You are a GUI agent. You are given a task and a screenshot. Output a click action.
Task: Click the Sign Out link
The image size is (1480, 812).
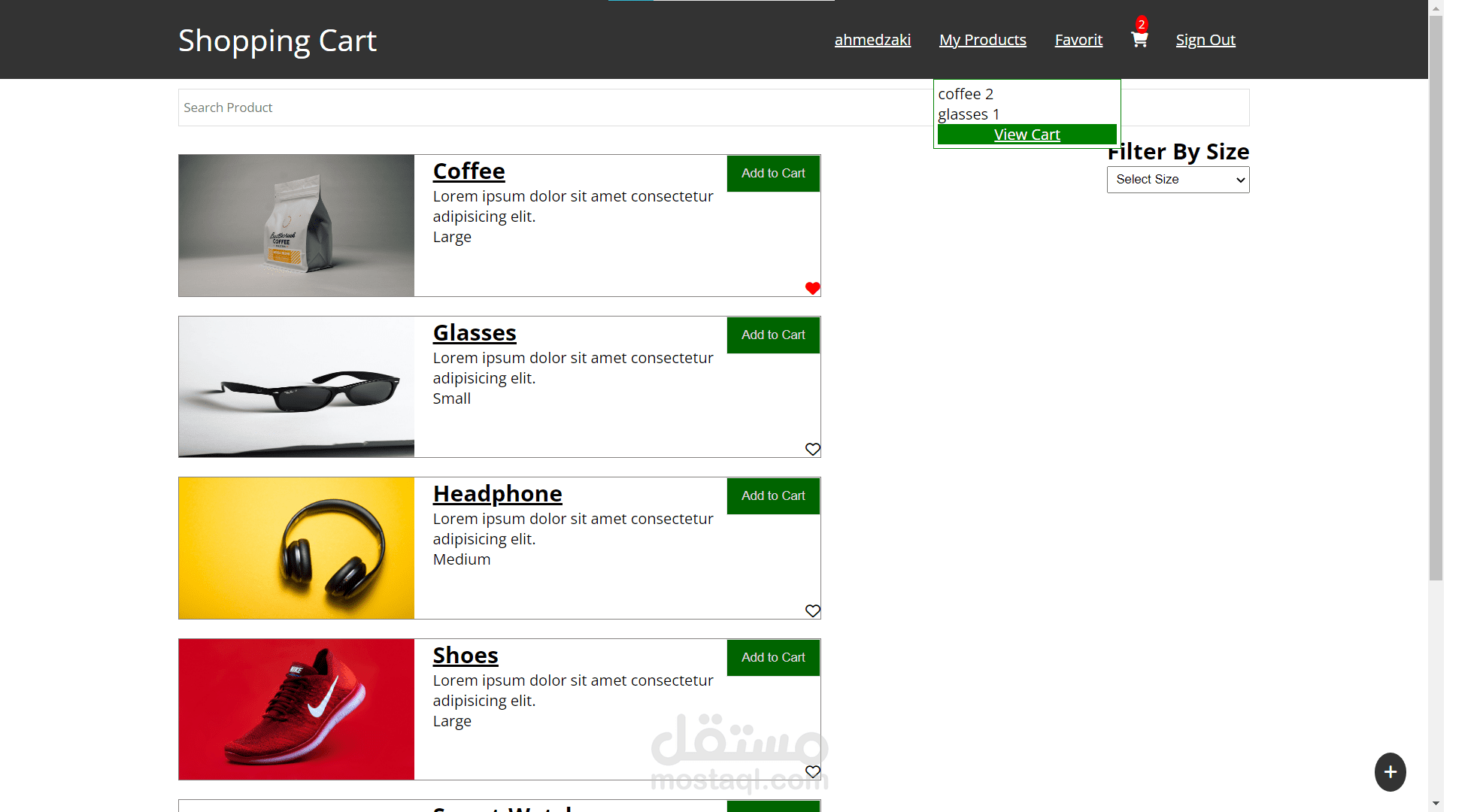(x=1206, y=40)
